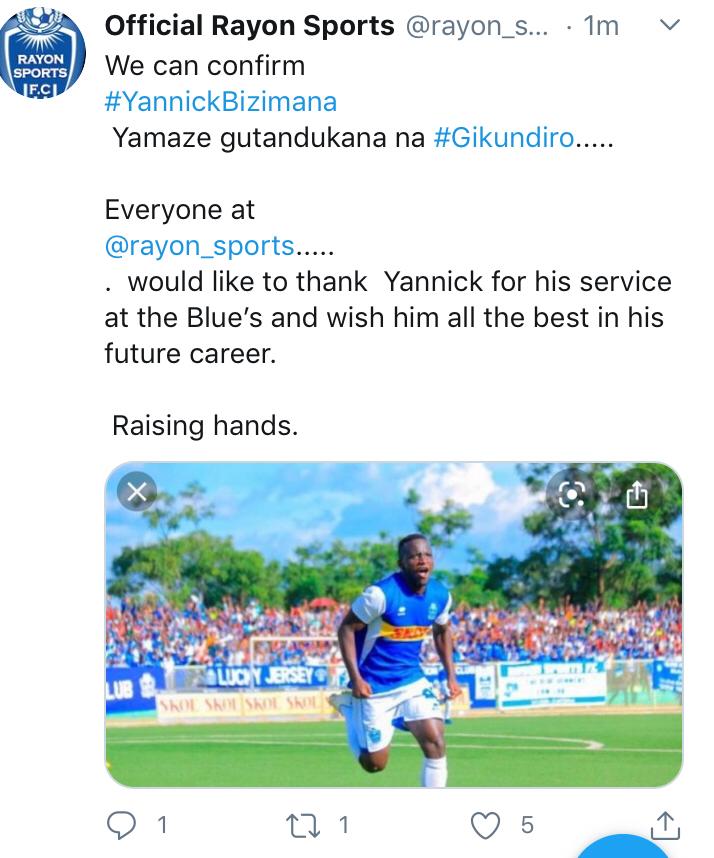Screen dimensions: 714x858
Task: Dismiss the photo with the X button
Action: pos(138,491)
